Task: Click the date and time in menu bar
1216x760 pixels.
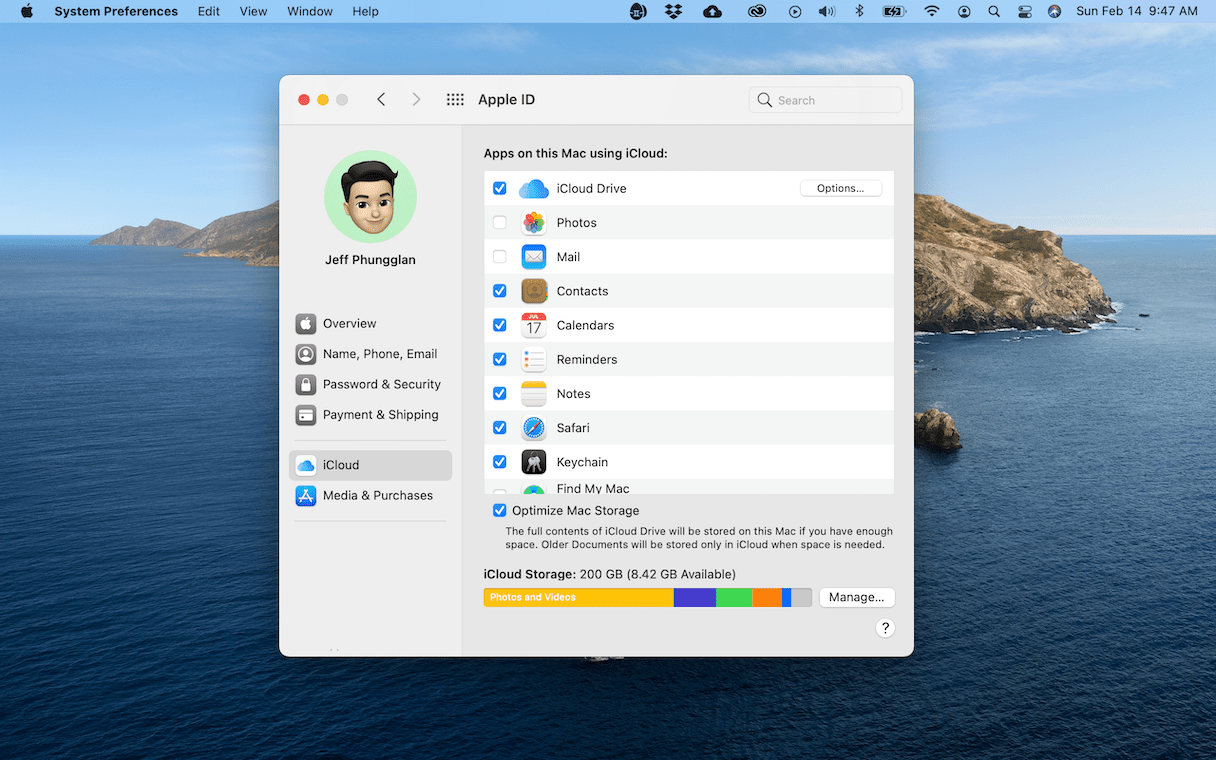Action: 1136,12
